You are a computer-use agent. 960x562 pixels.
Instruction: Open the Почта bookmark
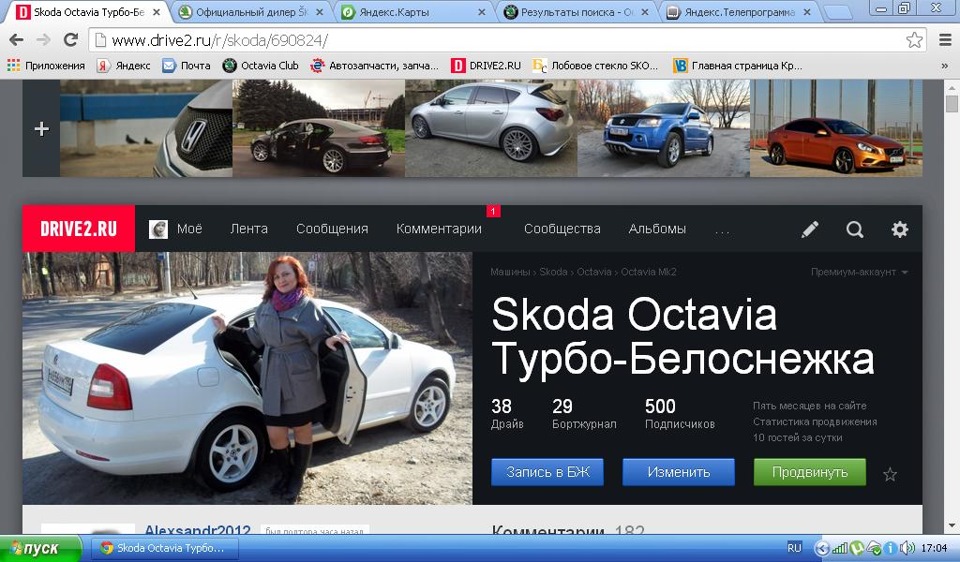pyautogui.click(x=186, y=66)
